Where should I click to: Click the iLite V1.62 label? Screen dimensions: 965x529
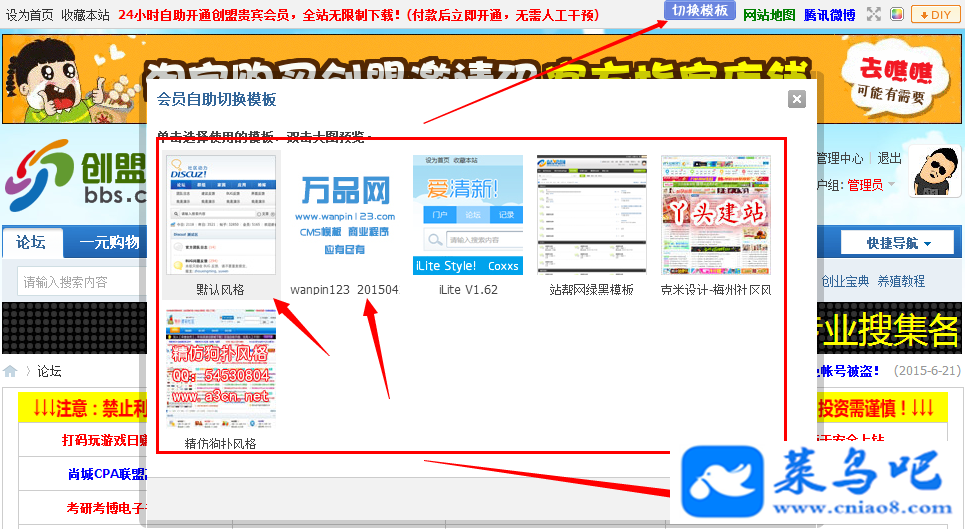468,290
